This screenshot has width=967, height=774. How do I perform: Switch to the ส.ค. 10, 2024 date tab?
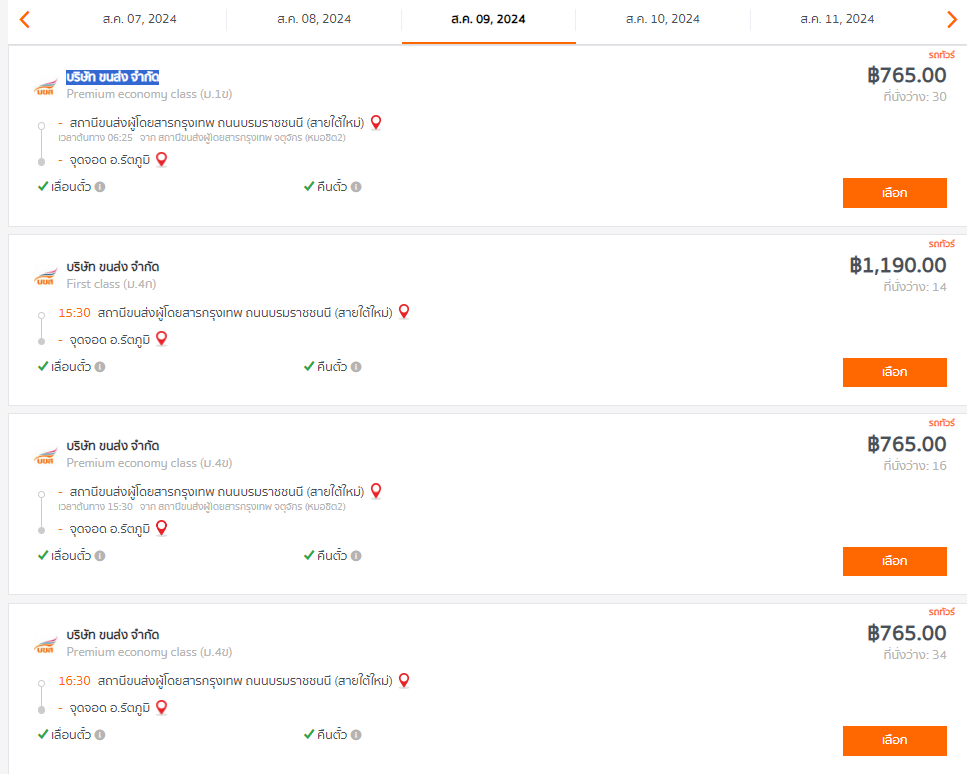tap(663, 19)
